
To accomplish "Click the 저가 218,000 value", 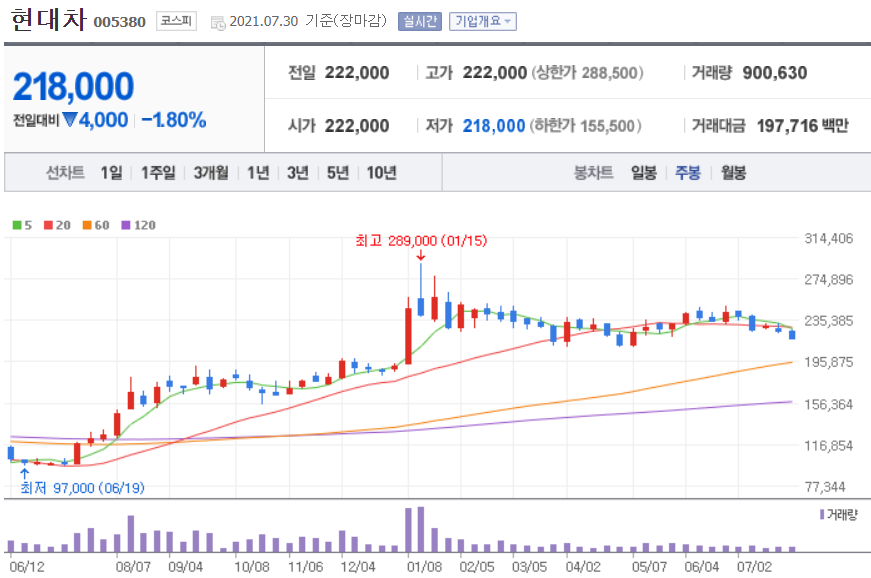I will tap(494, 126).
